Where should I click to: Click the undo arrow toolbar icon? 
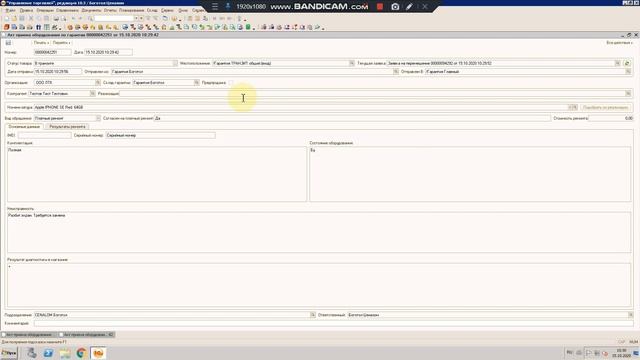pos(73,19)
